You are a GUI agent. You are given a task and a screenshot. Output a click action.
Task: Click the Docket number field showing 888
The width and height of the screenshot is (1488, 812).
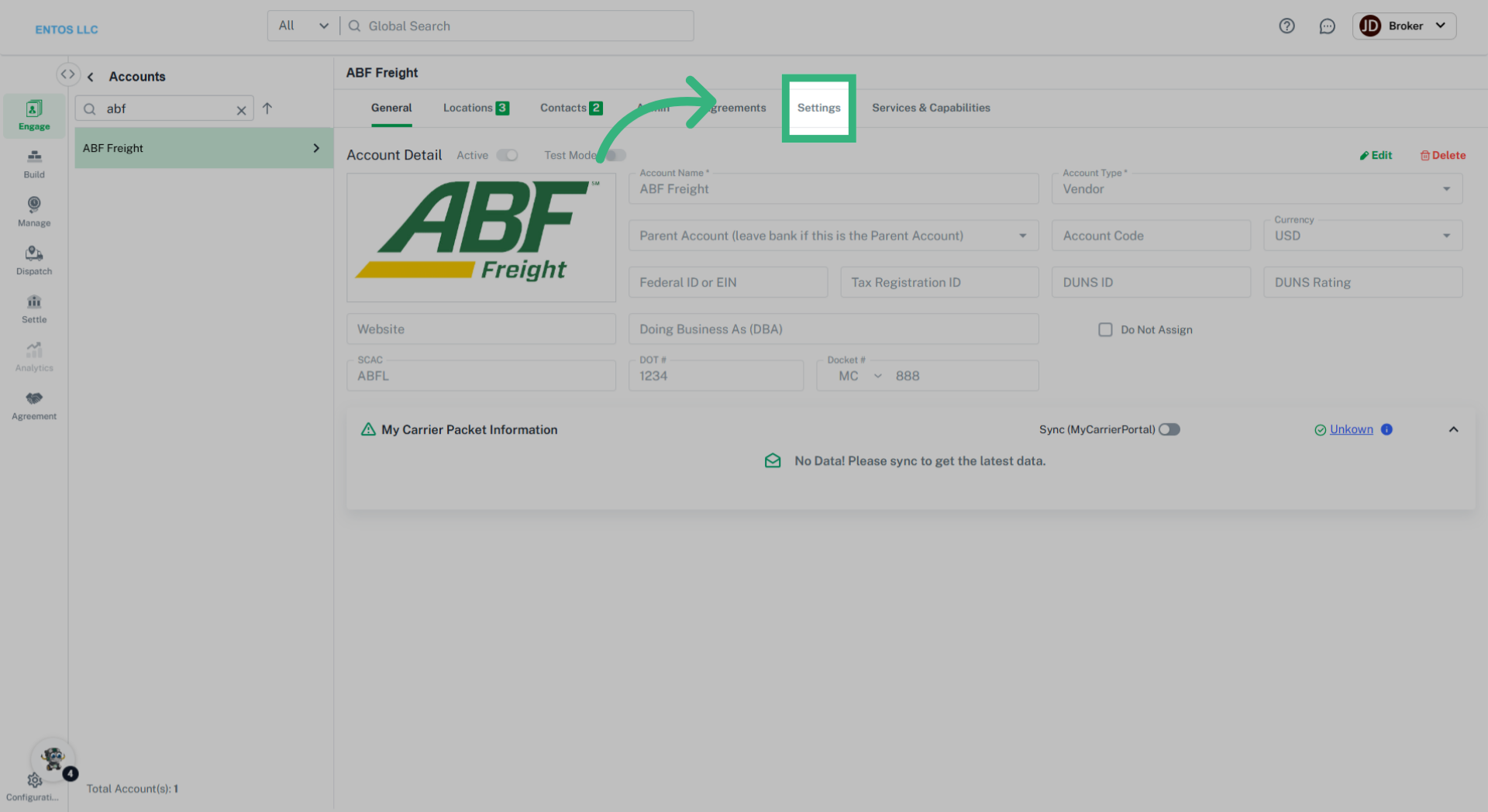(x=963, y=376)
